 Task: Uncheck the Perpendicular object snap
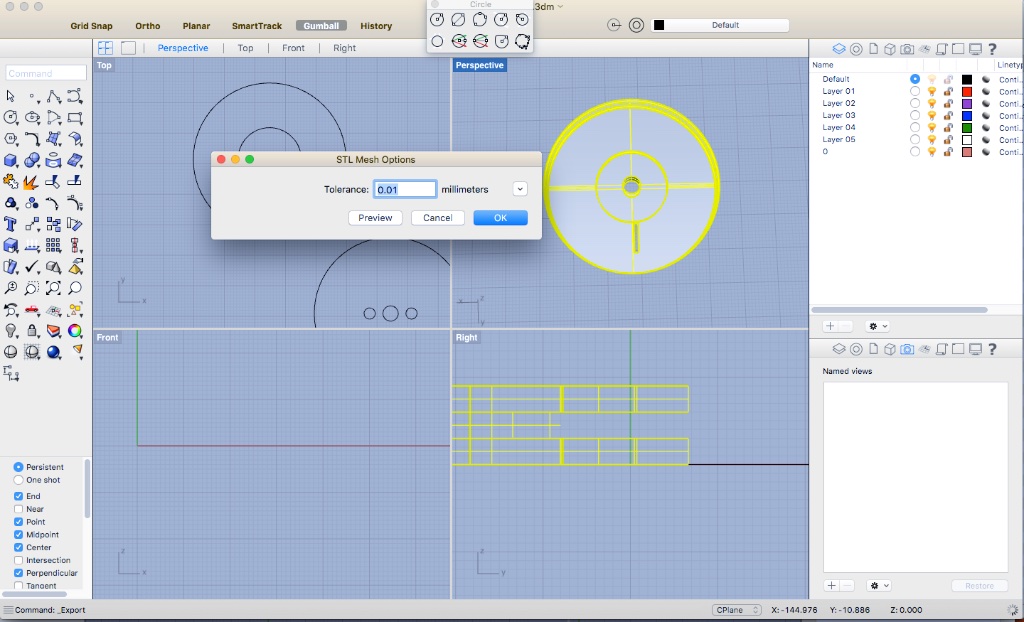pos(18,573)
